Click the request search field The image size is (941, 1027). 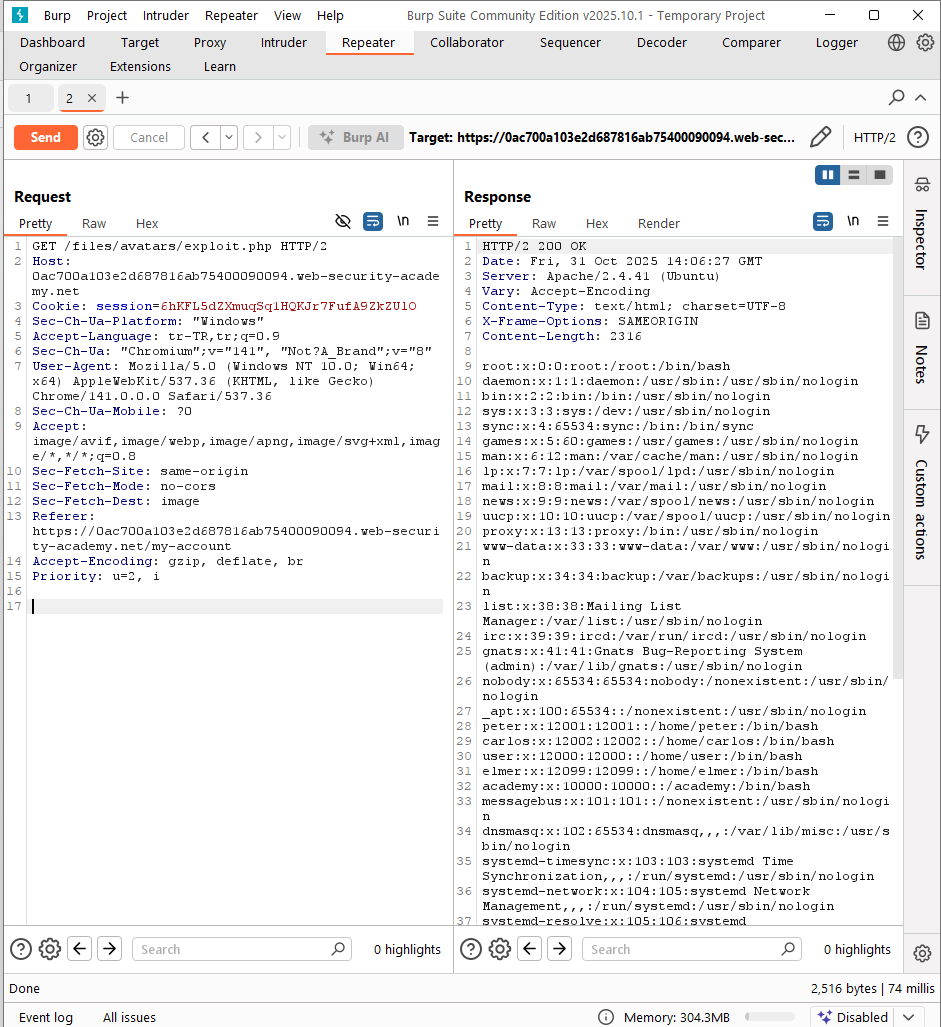[242, 949]
